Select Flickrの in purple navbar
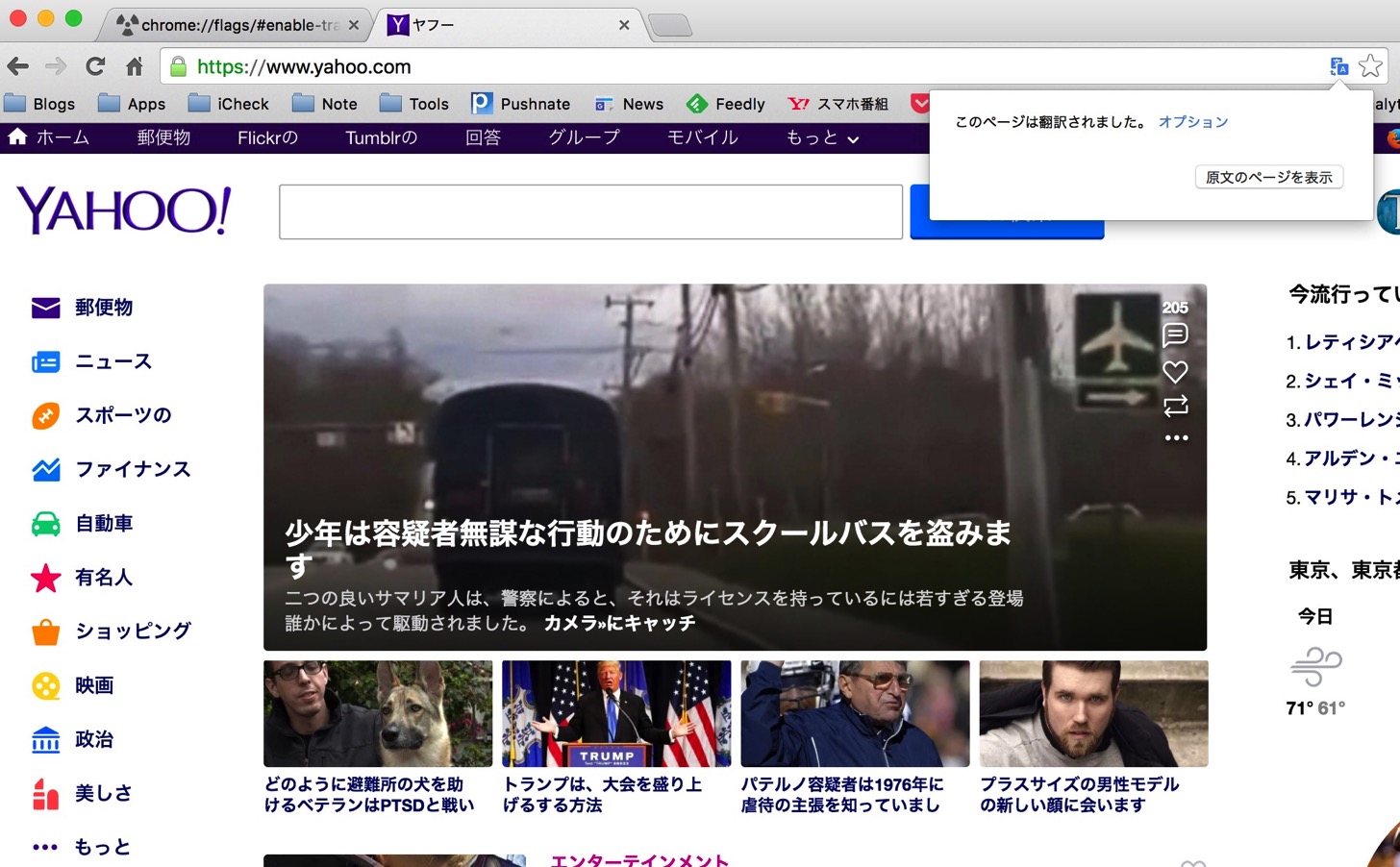 click(267, 138)
